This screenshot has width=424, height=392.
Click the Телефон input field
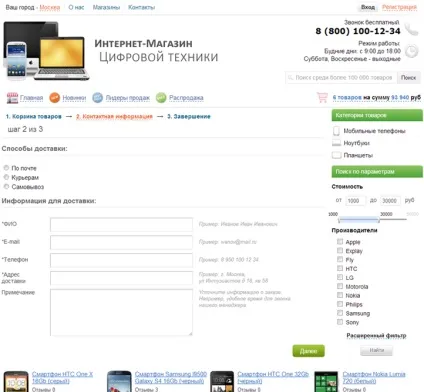[x=121, y=260]
